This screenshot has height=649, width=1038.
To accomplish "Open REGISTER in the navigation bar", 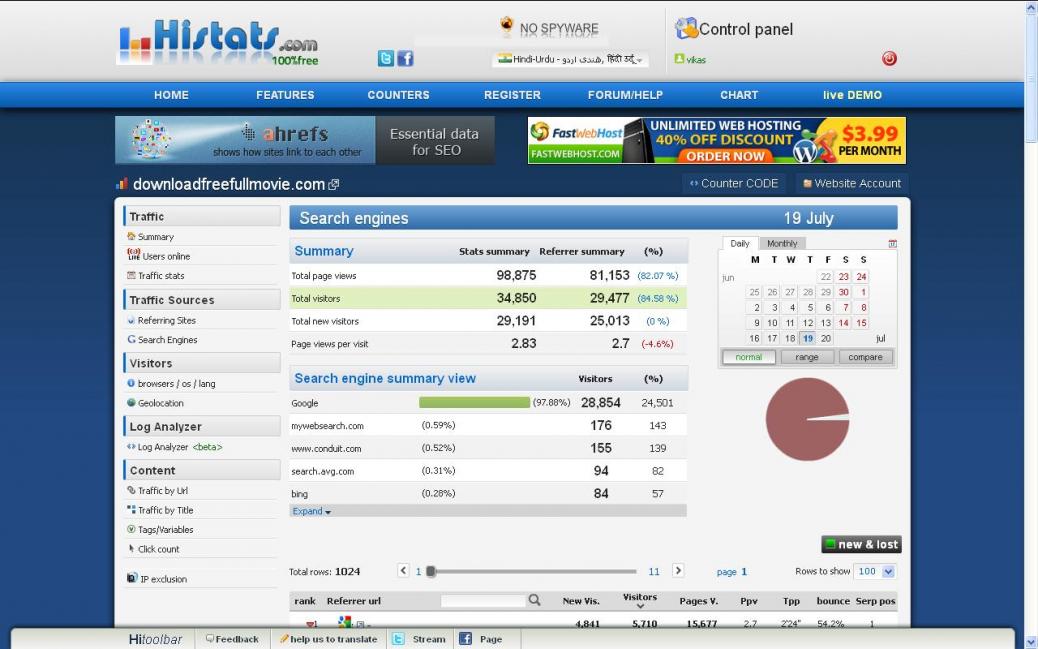I will click(512, 95).
